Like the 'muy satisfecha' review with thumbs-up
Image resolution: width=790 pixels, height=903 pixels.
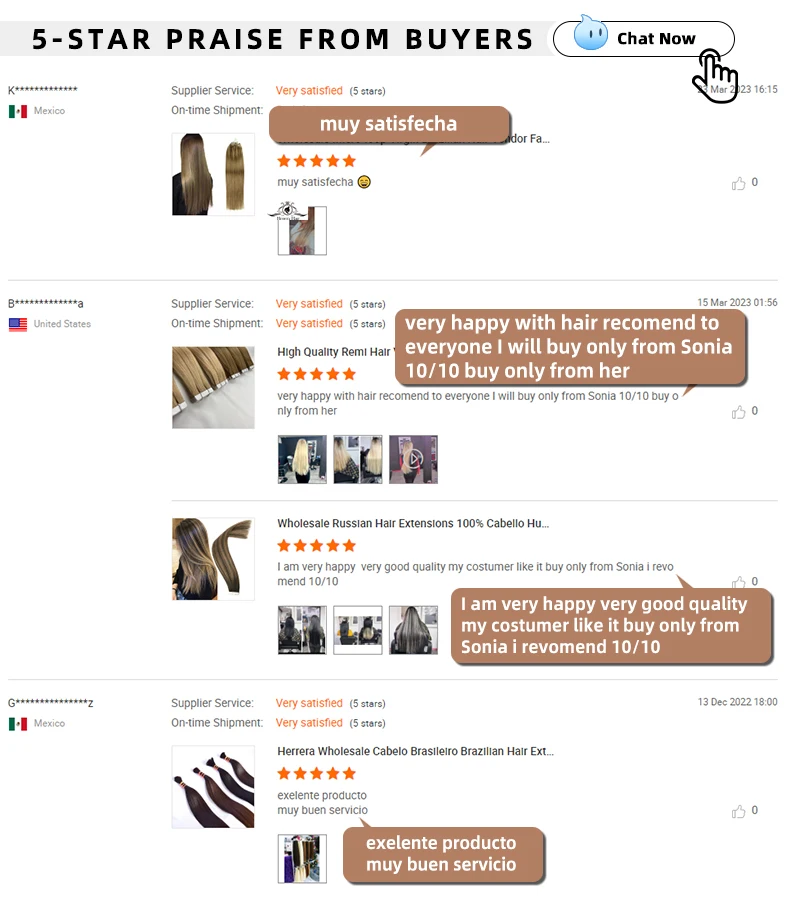[x=738, y=184]
